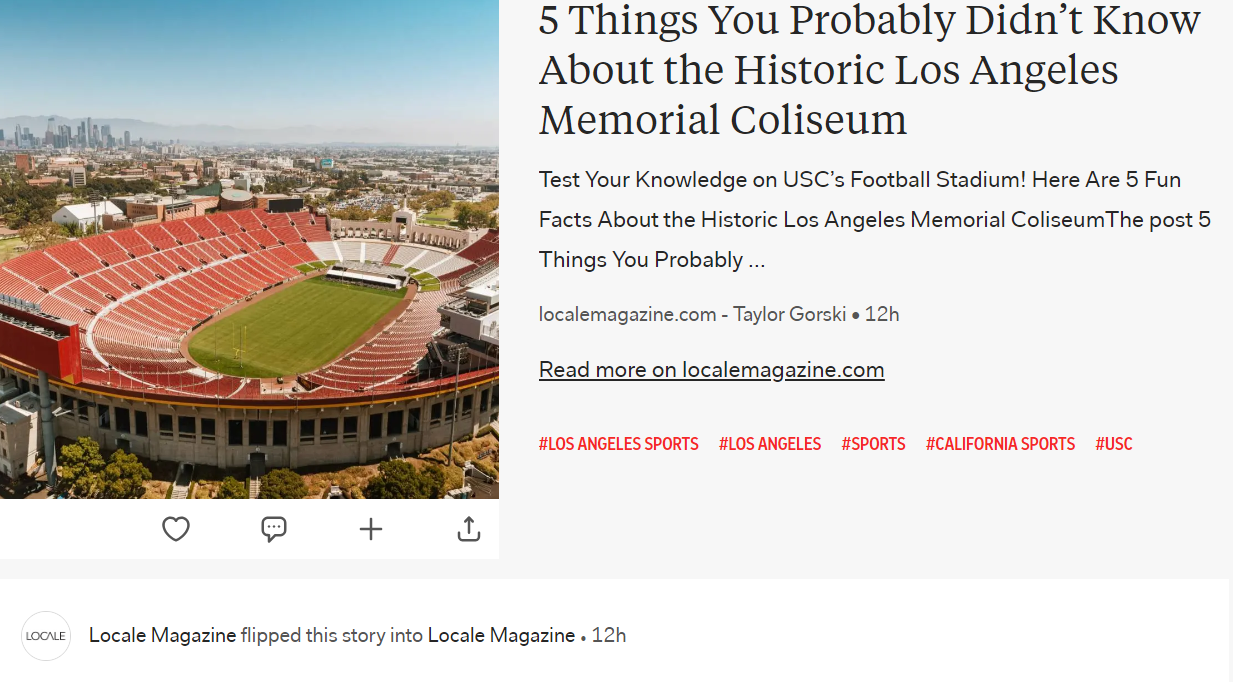
Task: View the #CALIFORNIA SPORTS topic tag
Action: coord(1000,444)
